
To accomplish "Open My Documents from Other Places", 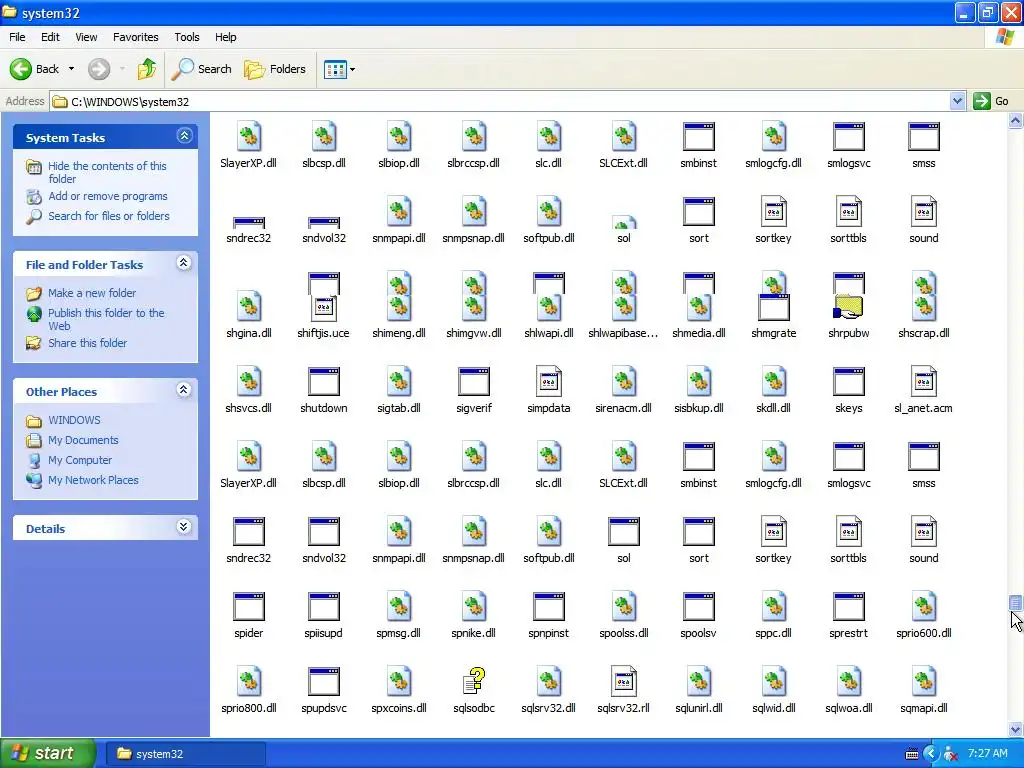I will pos(83,440).
